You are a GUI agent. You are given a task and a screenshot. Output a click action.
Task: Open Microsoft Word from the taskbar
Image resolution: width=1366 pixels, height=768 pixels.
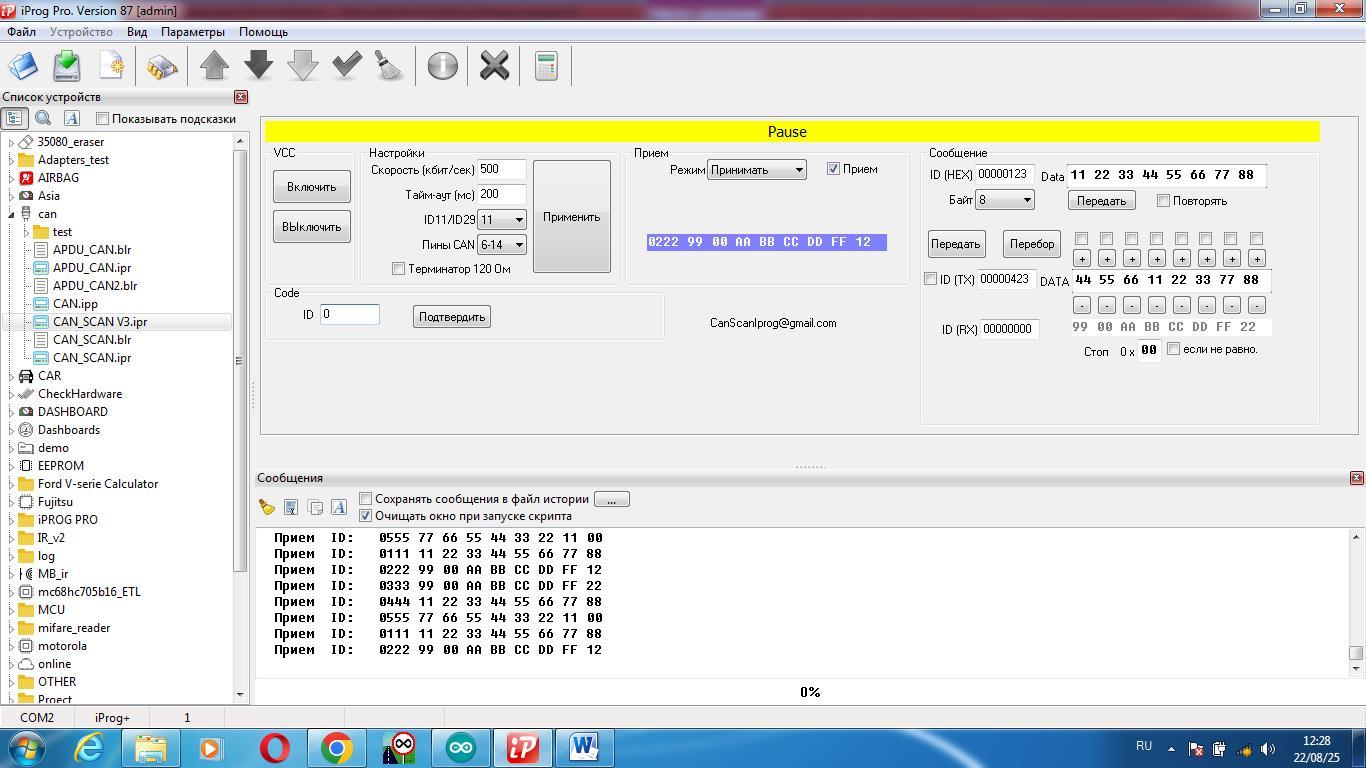tap(585, 748)
